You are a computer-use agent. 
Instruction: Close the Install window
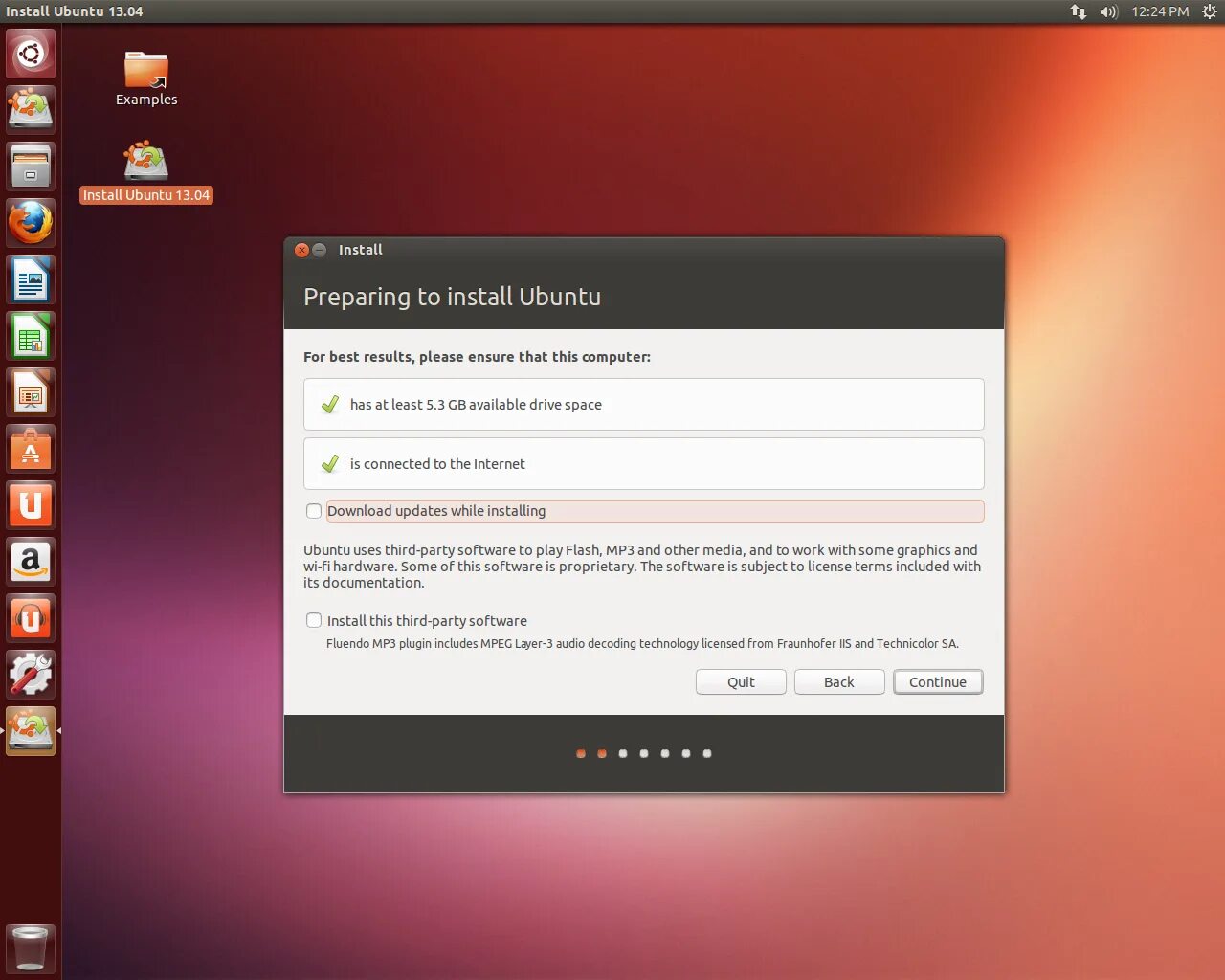coord(301,250)
